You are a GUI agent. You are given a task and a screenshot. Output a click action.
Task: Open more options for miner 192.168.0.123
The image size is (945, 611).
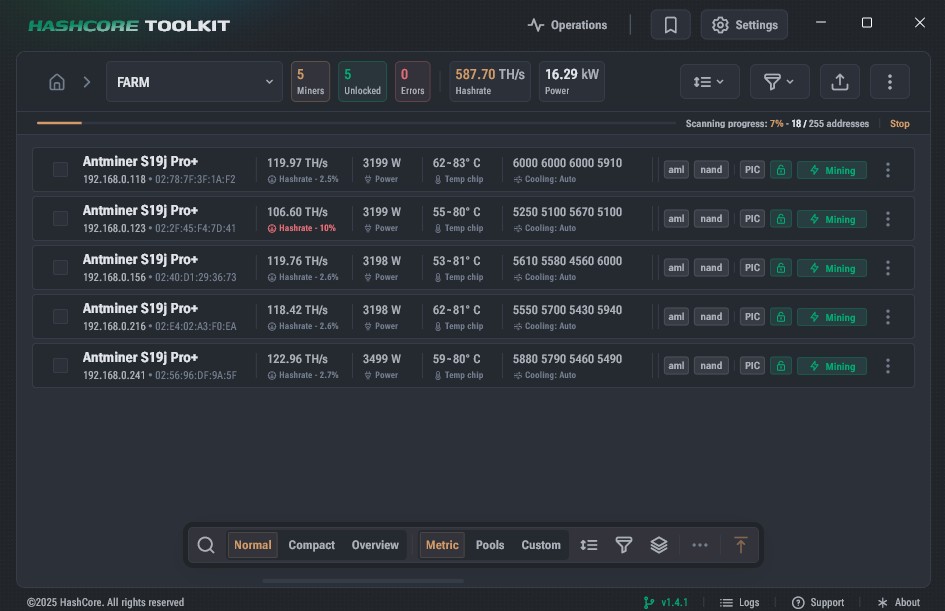[x=888, y=219]
